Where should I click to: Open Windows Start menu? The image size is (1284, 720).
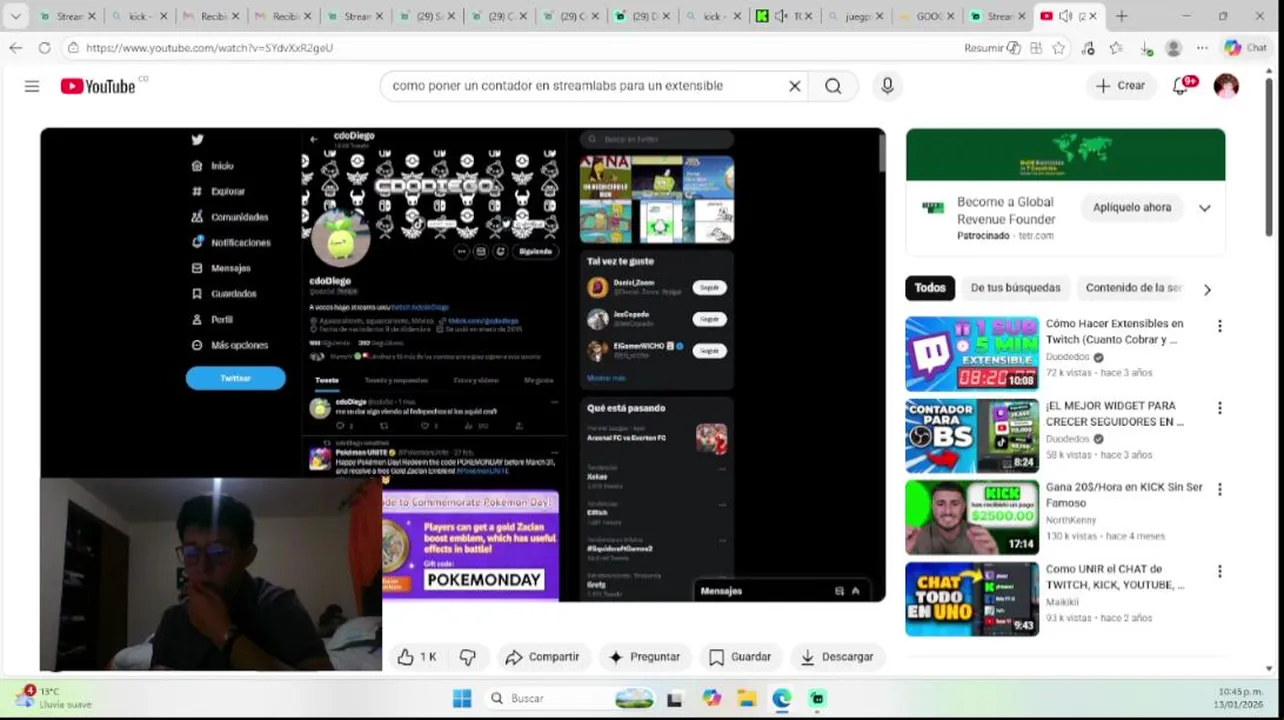pos(461,698)
